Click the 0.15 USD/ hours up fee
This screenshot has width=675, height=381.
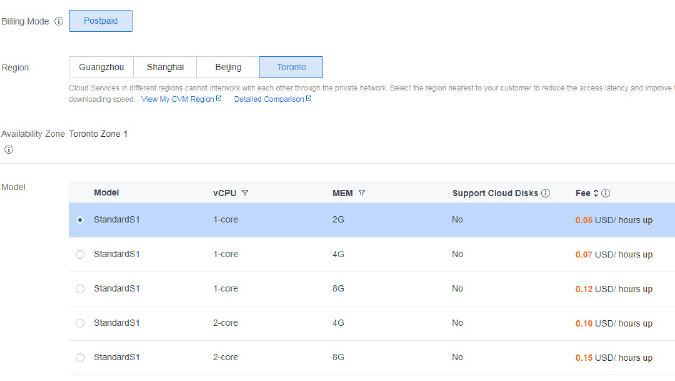pos(614,358)
